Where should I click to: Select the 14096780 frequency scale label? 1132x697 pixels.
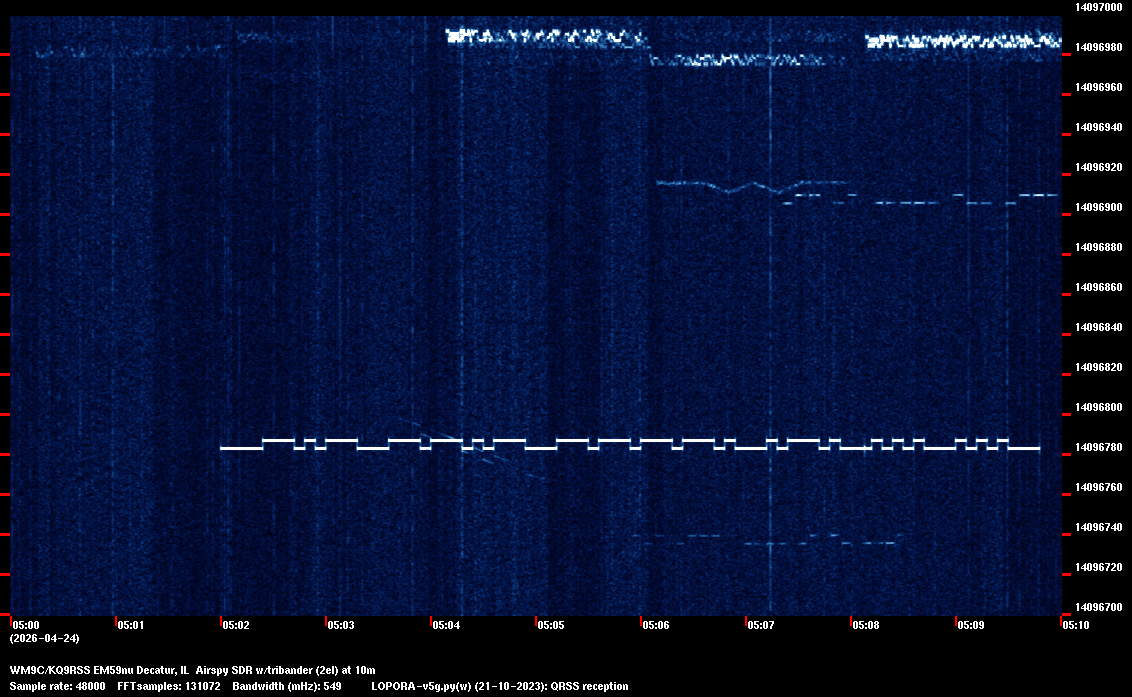[1097, 447]
